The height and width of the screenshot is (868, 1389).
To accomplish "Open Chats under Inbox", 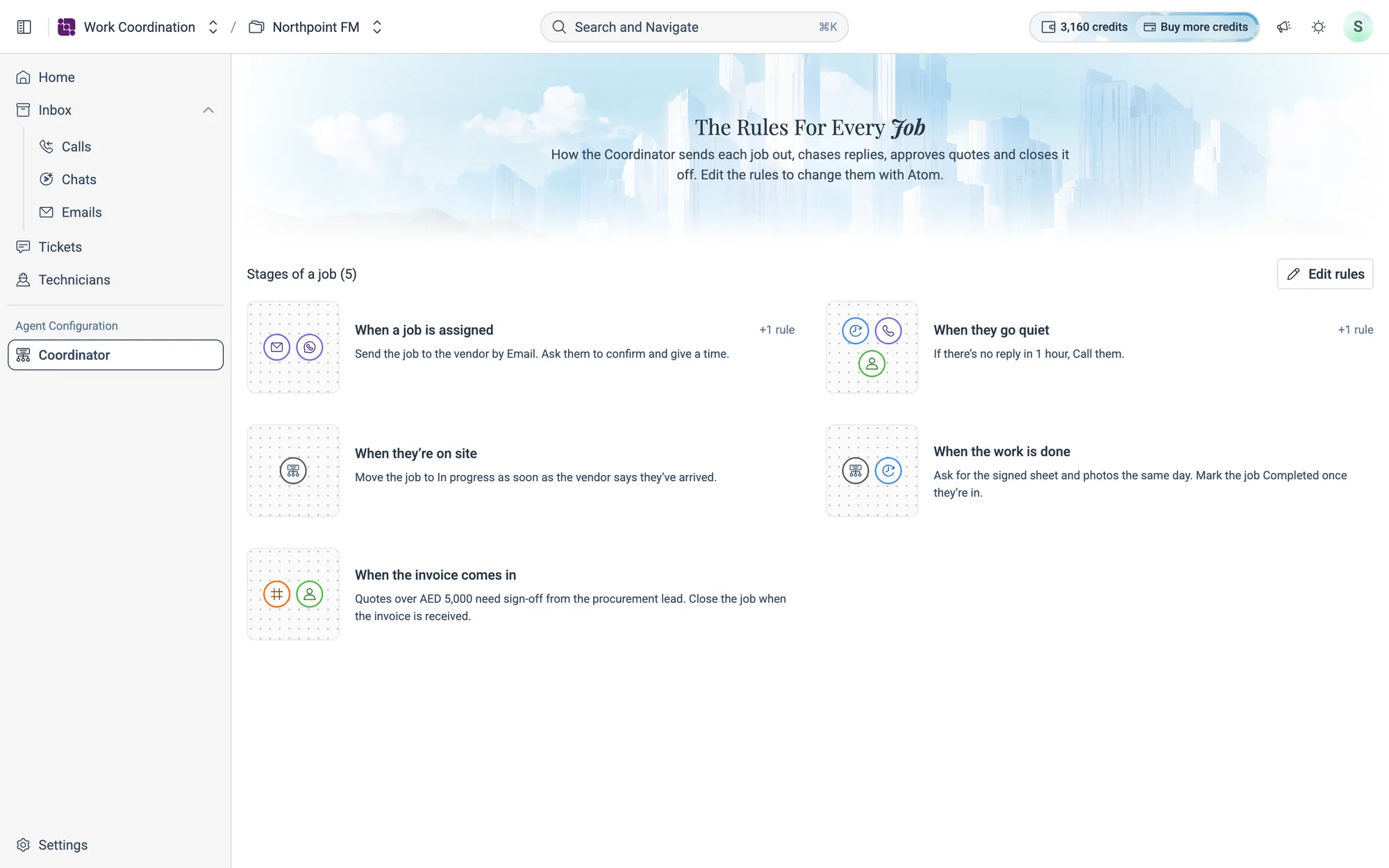I will pos(128,179).
